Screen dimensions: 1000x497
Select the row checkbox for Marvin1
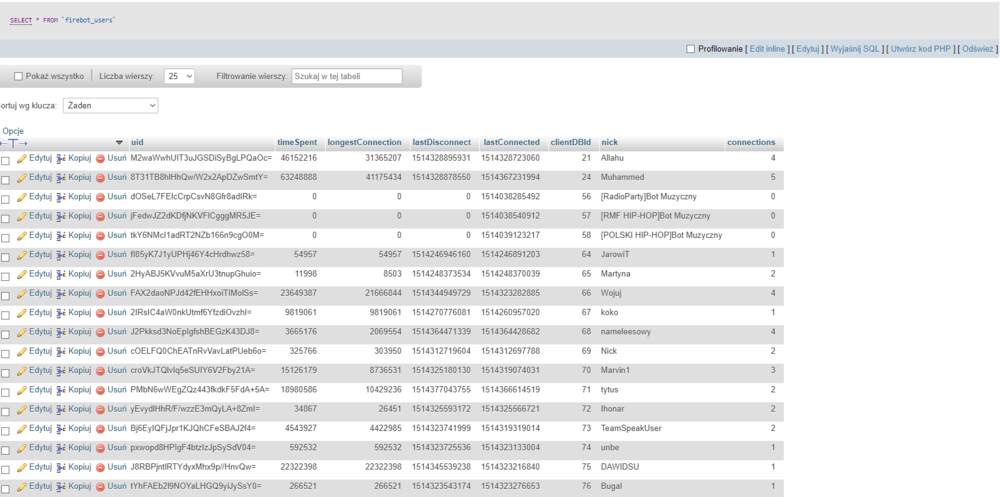pos(5,373)
